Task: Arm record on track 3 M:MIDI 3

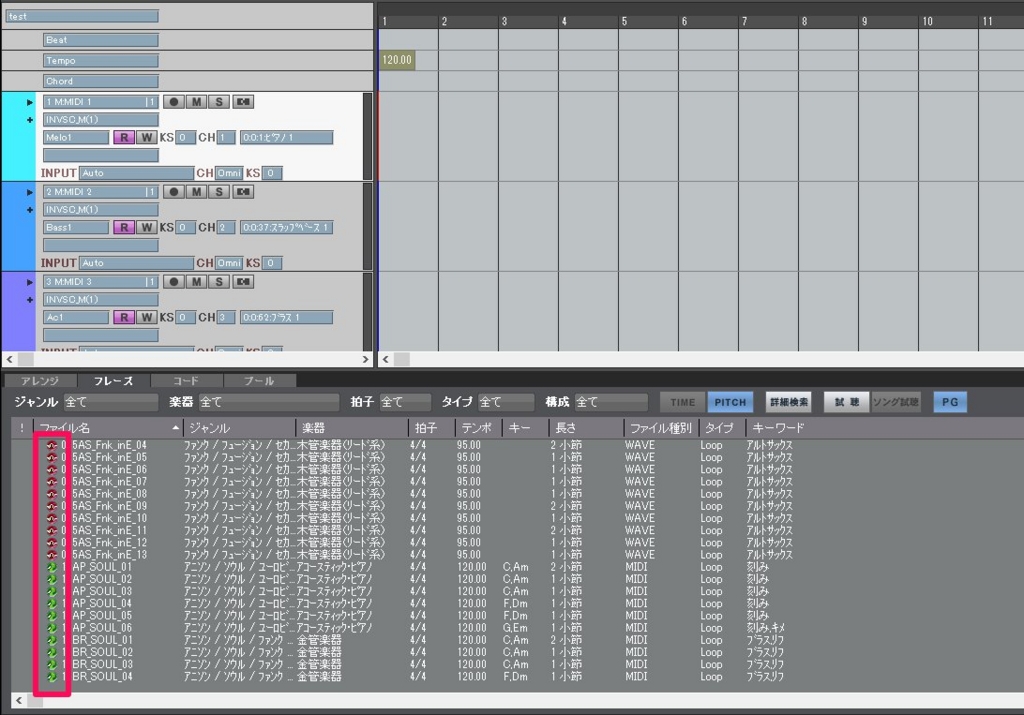Action: point(173,282)
